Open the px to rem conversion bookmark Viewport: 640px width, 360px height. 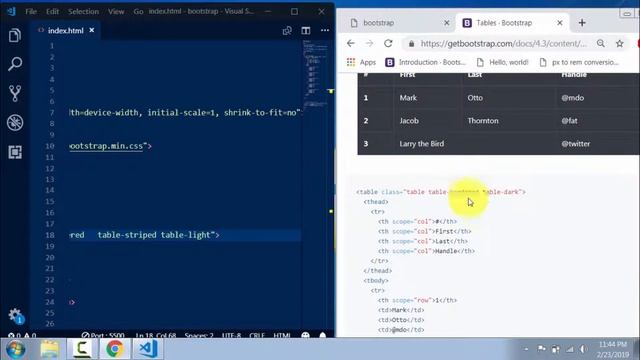(579, 62)
